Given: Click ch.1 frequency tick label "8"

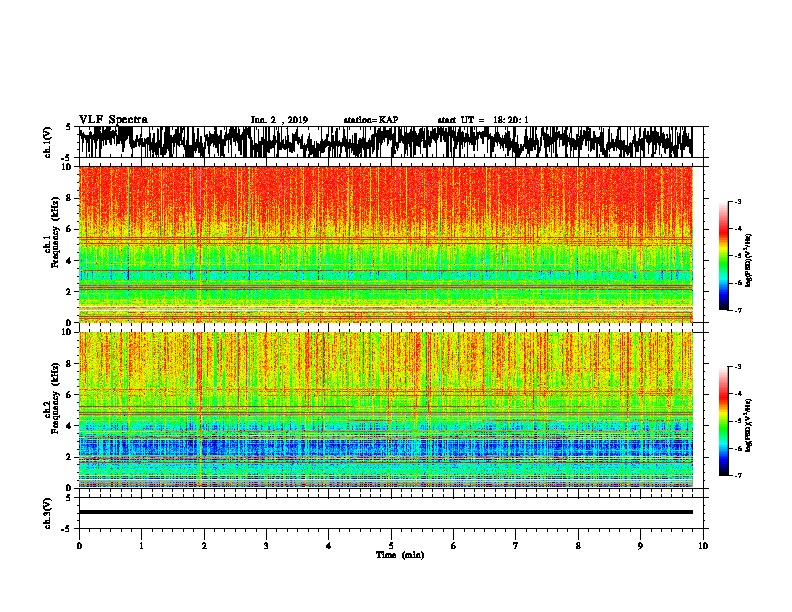Looking at the screenshot, I should (69, 198).
